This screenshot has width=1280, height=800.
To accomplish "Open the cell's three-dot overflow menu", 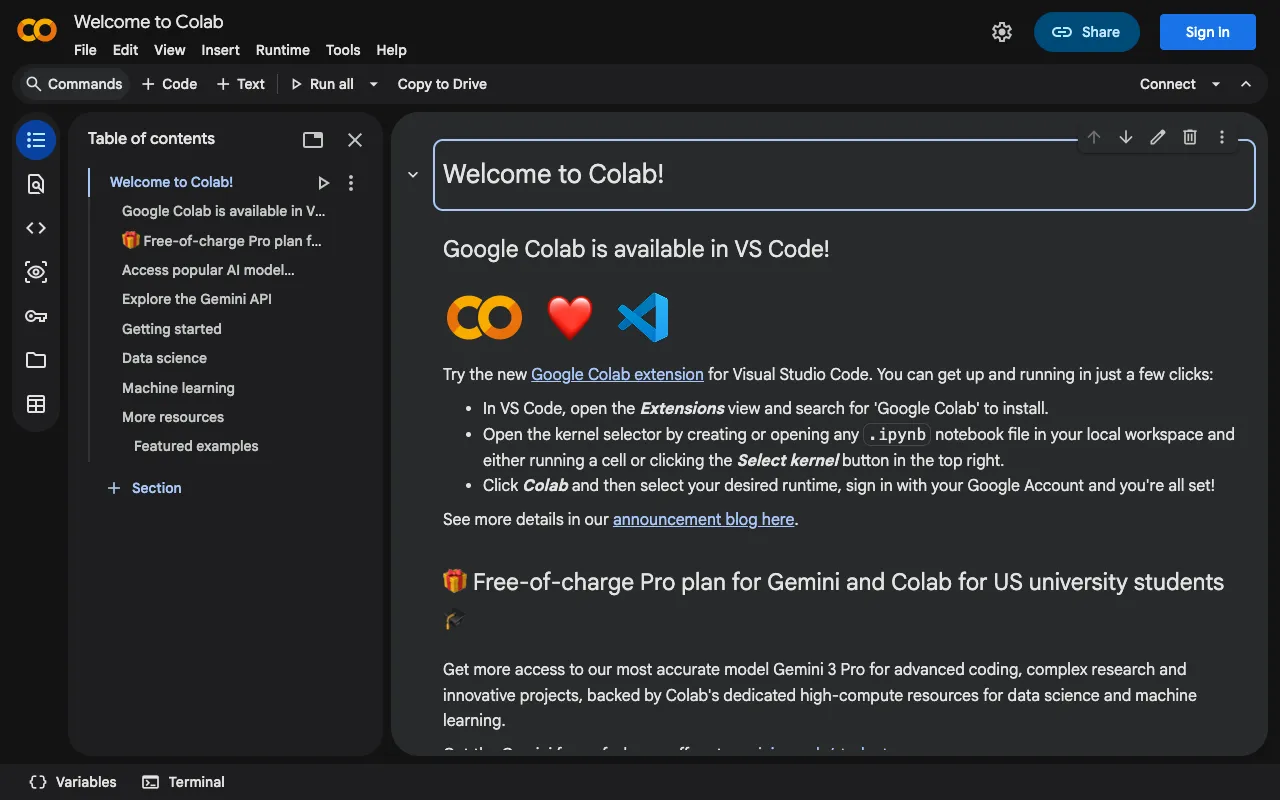I will (1221, 137).
